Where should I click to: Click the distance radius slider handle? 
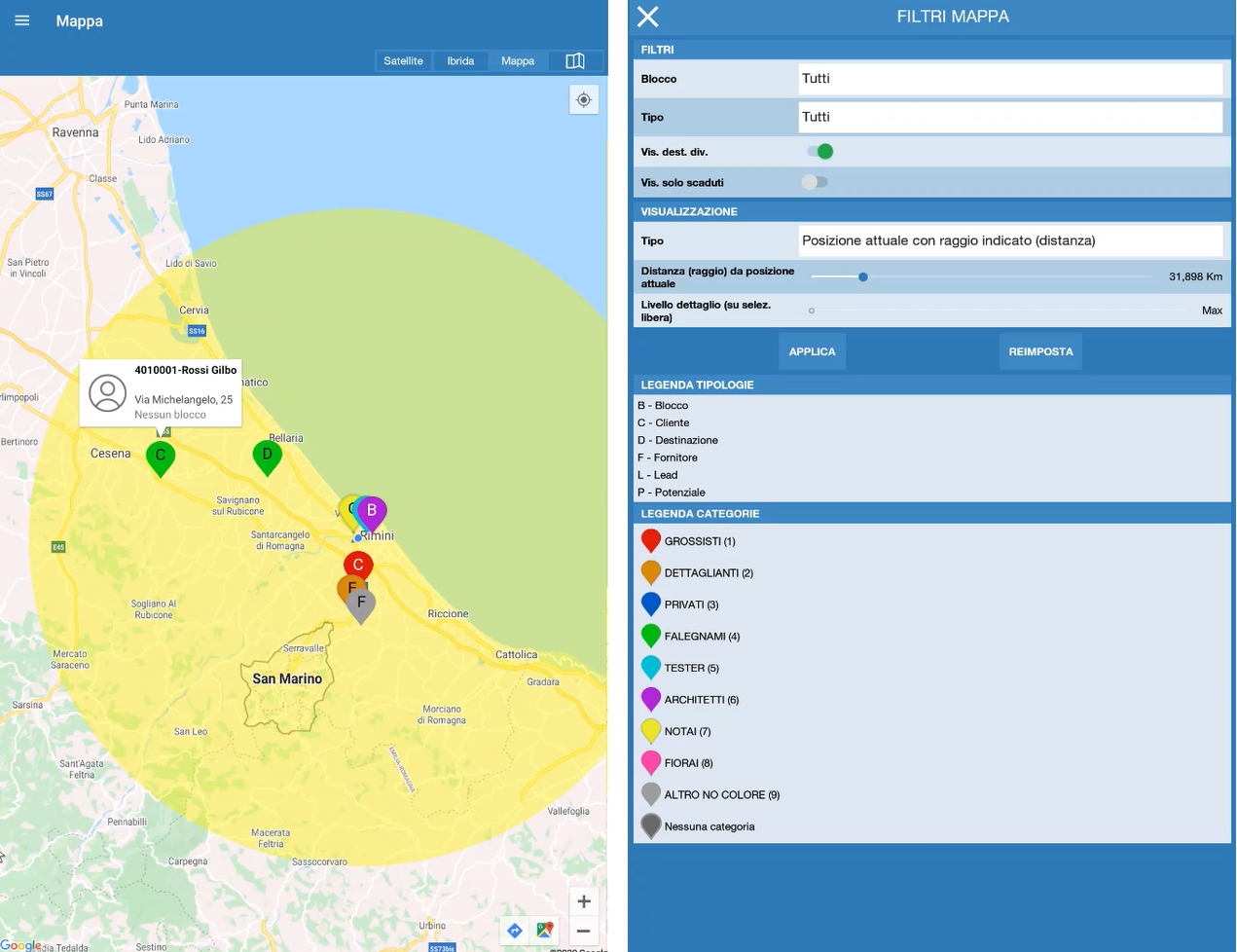(x=863, y=277)
